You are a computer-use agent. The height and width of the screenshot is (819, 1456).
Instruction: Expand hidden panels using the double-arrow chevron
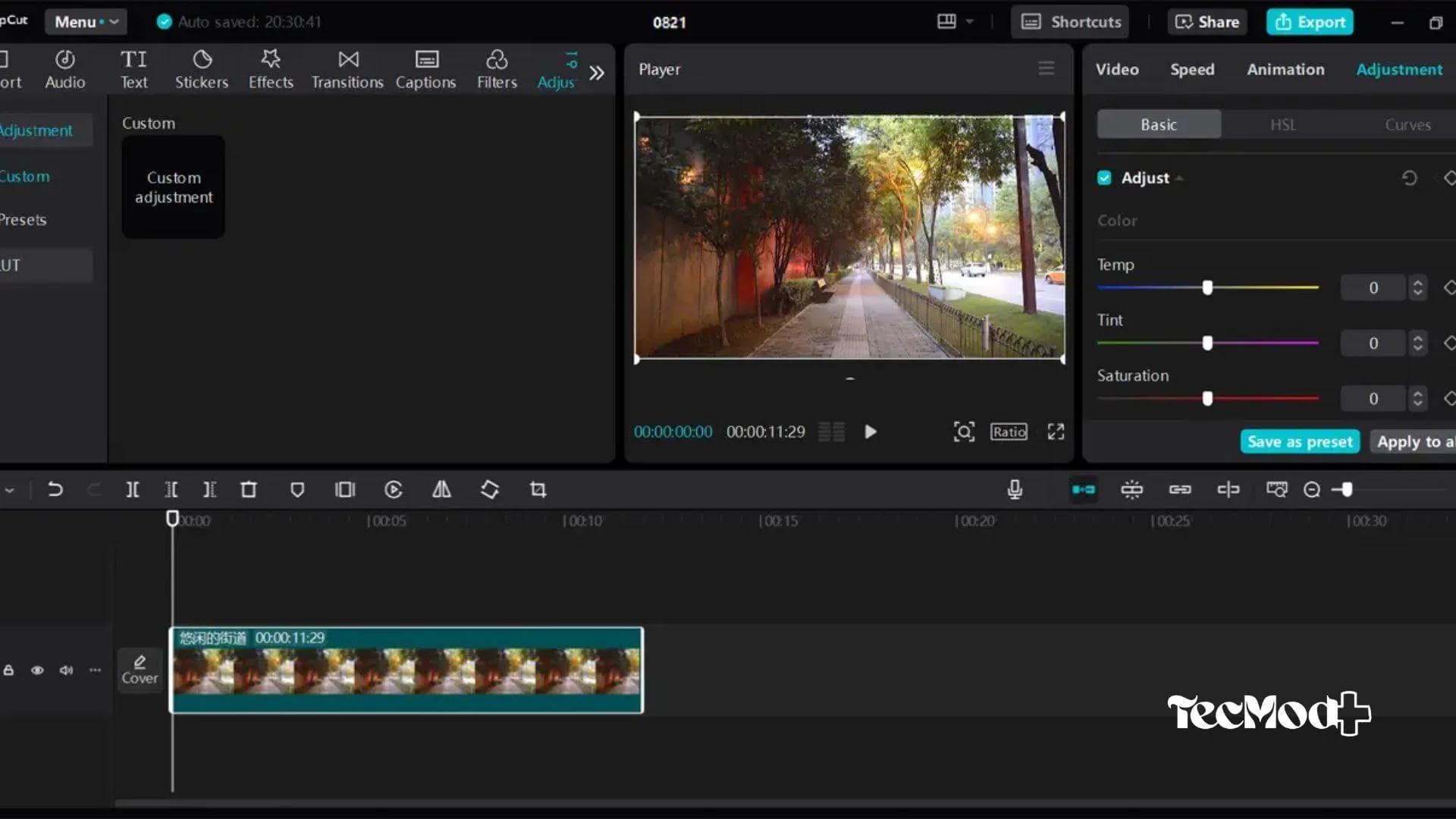click(x=598, y=71)
